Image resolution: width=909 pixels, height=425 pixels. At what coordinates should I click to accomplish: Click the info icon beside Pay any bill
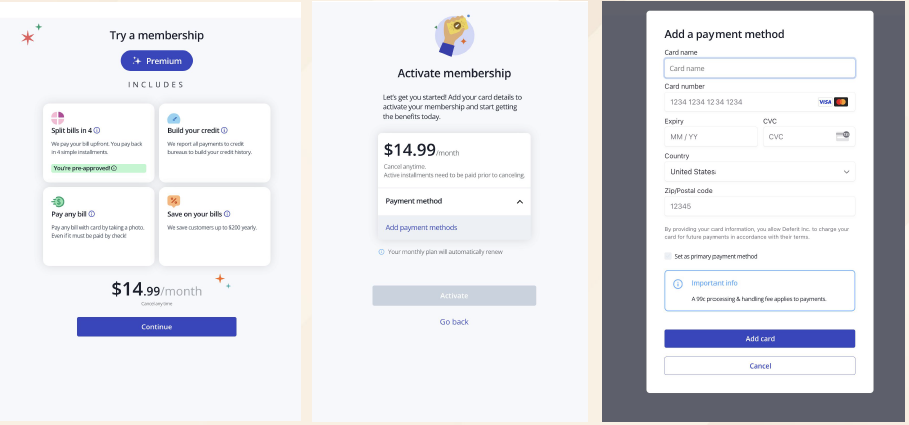(x=92, y=214)
